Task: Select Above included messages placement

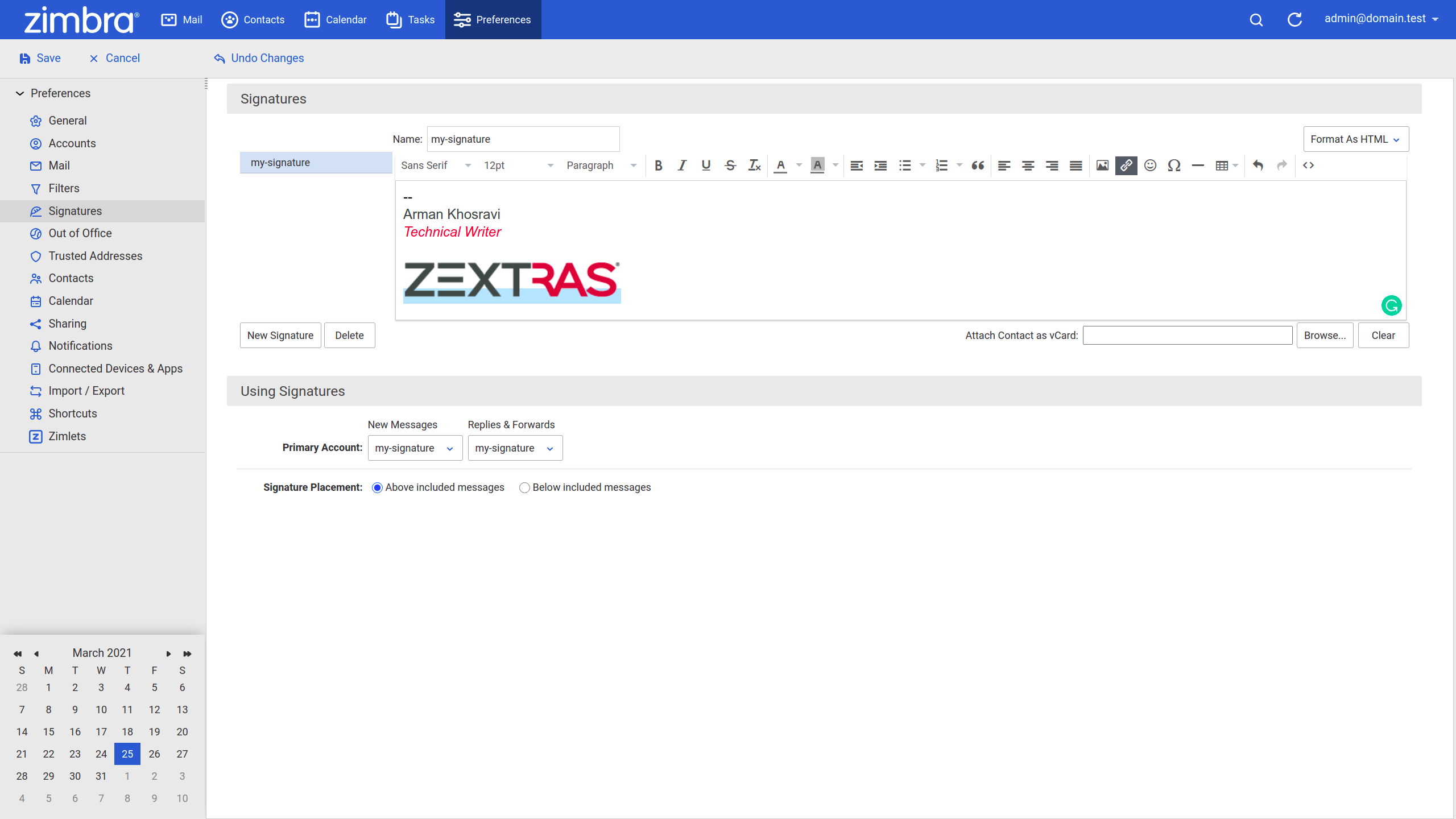Action: pos(376,487)
